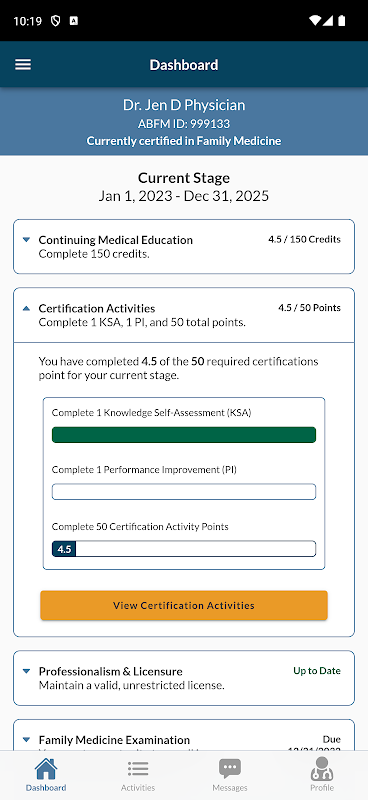Open the Activities list icon
This screenshot has width=368, height=800.
pyautogui.click(x=138, y=768)
